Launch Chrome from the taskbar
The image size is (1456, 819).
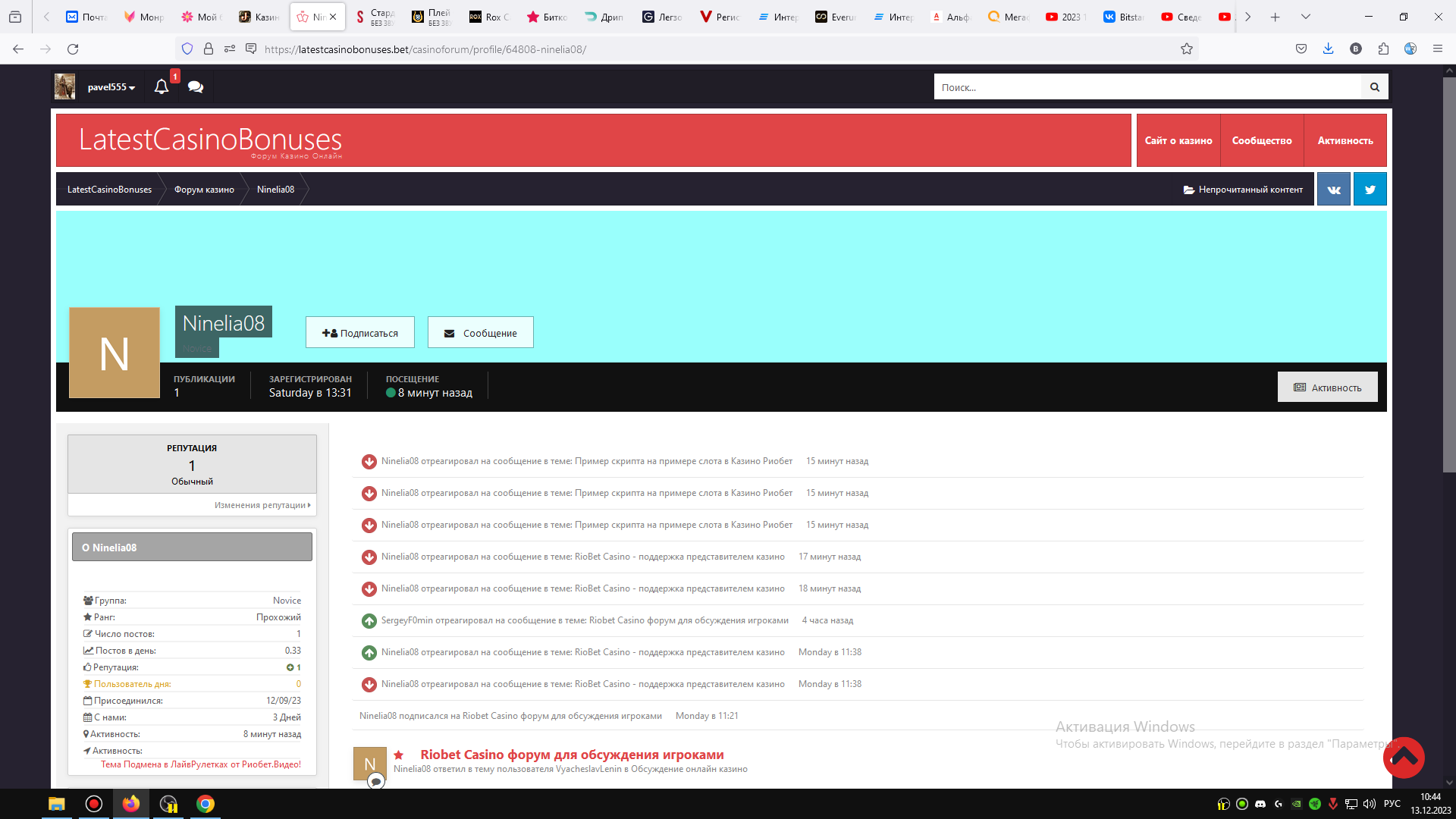click(x=206, y=804)
